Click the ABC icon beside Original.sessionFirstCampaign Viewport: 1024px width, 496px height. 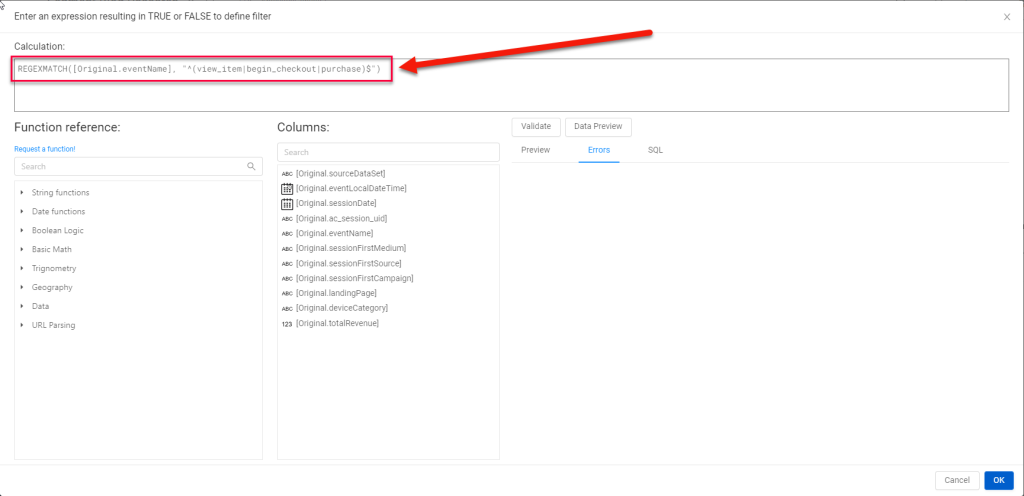tap(287, 279)
